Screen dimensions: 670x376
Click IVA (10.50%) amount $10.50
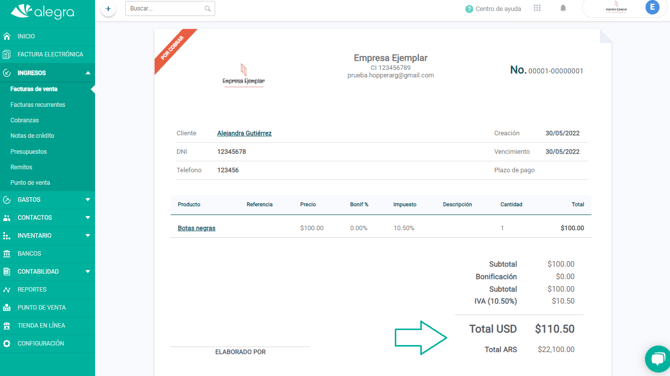click(563, 301)
